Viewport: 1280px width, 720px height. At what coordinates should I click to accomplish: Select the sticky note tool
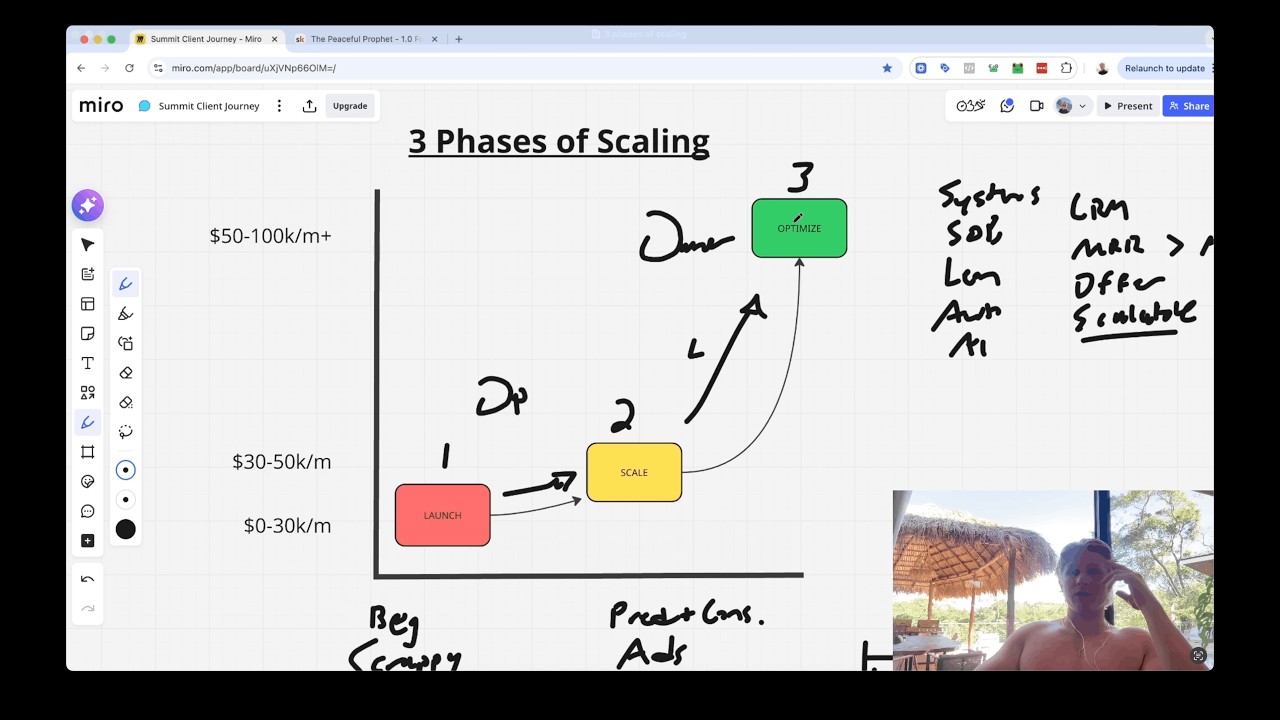88,333
